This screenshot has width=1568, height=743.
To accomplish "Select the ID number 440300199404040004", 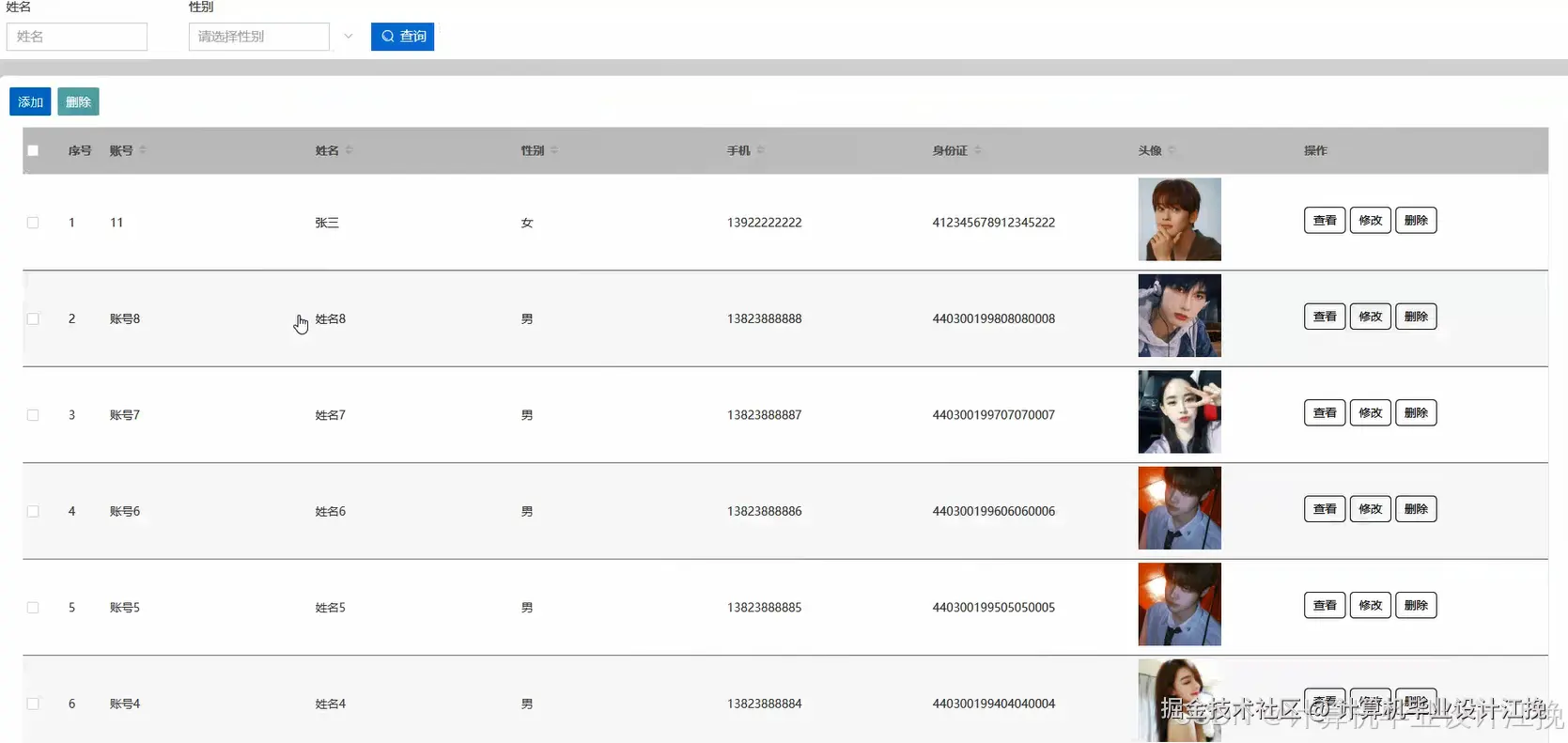I will pyautogui.click(x=994, y=704).
